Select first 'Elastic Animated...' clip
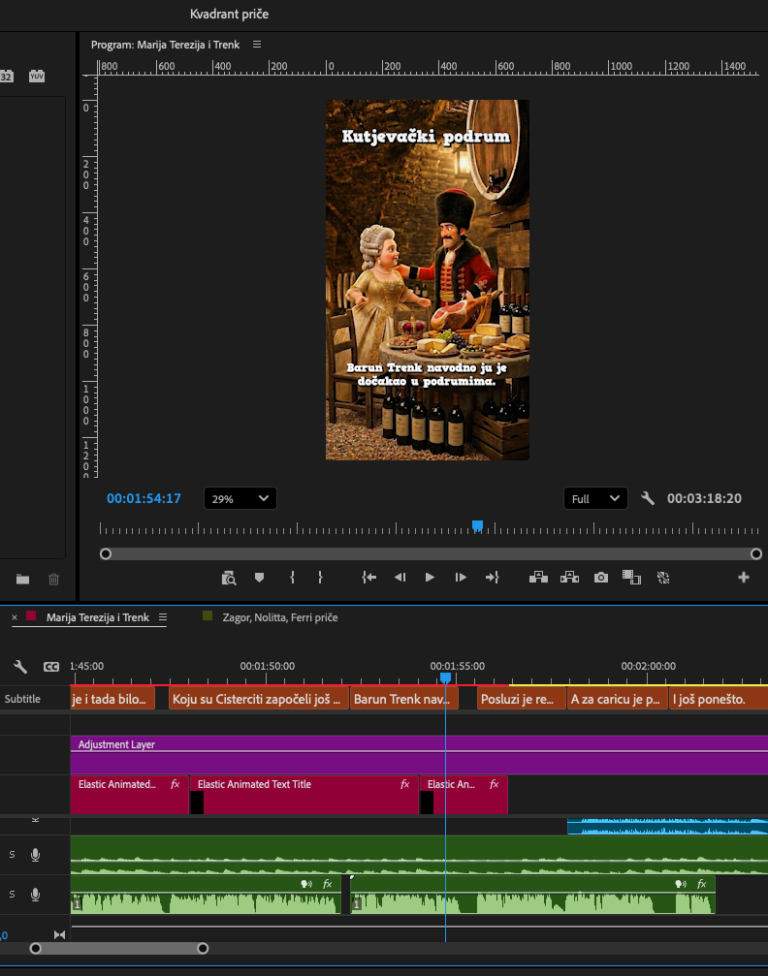The height and width of the screenshot is (976, 768). tap(129, 794)
